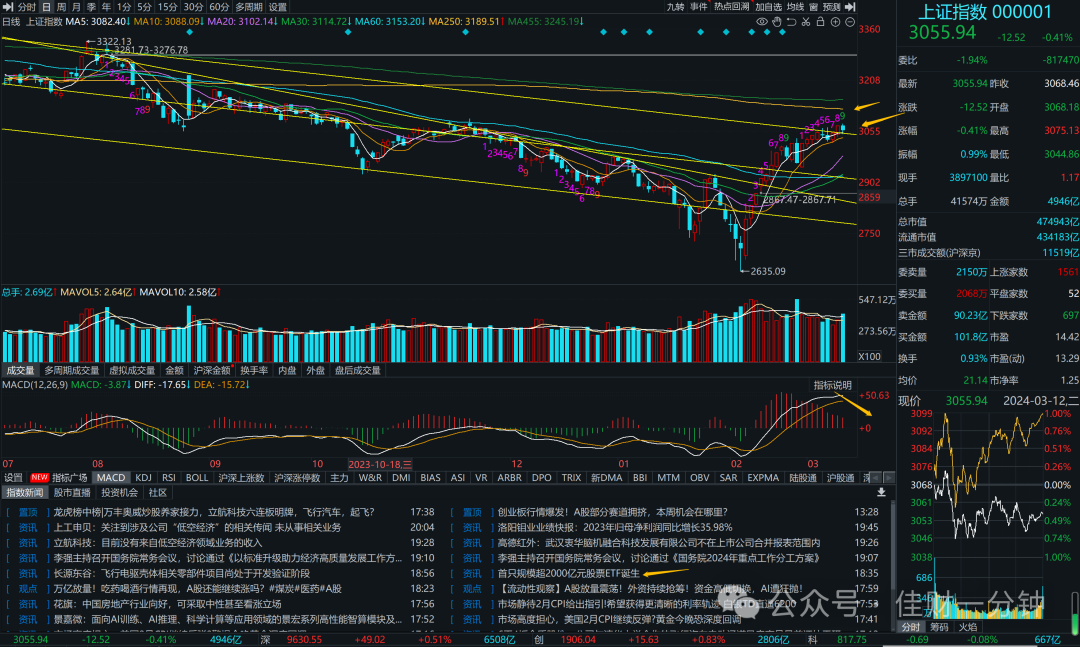Click the download icon in news panel

(881, 492)
